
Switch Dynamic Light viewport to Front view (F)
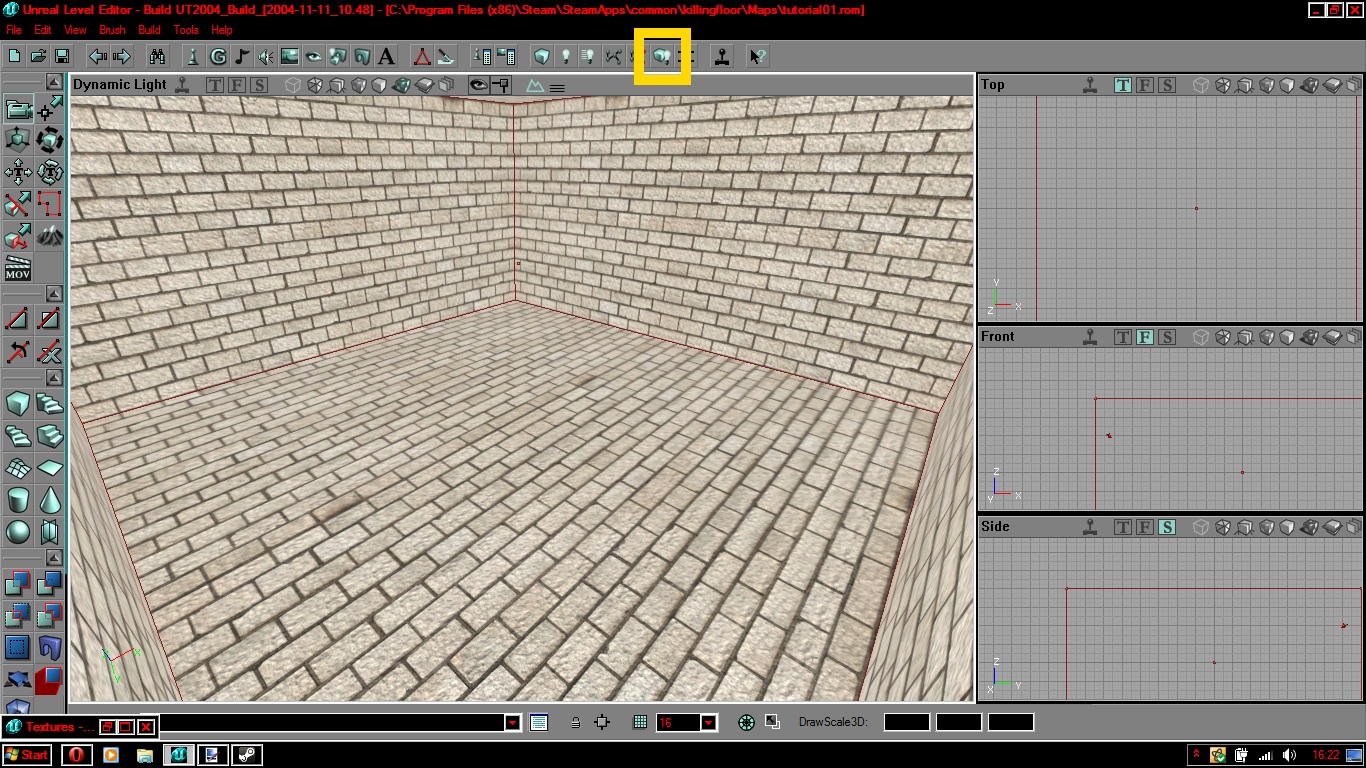click(237, 85)
